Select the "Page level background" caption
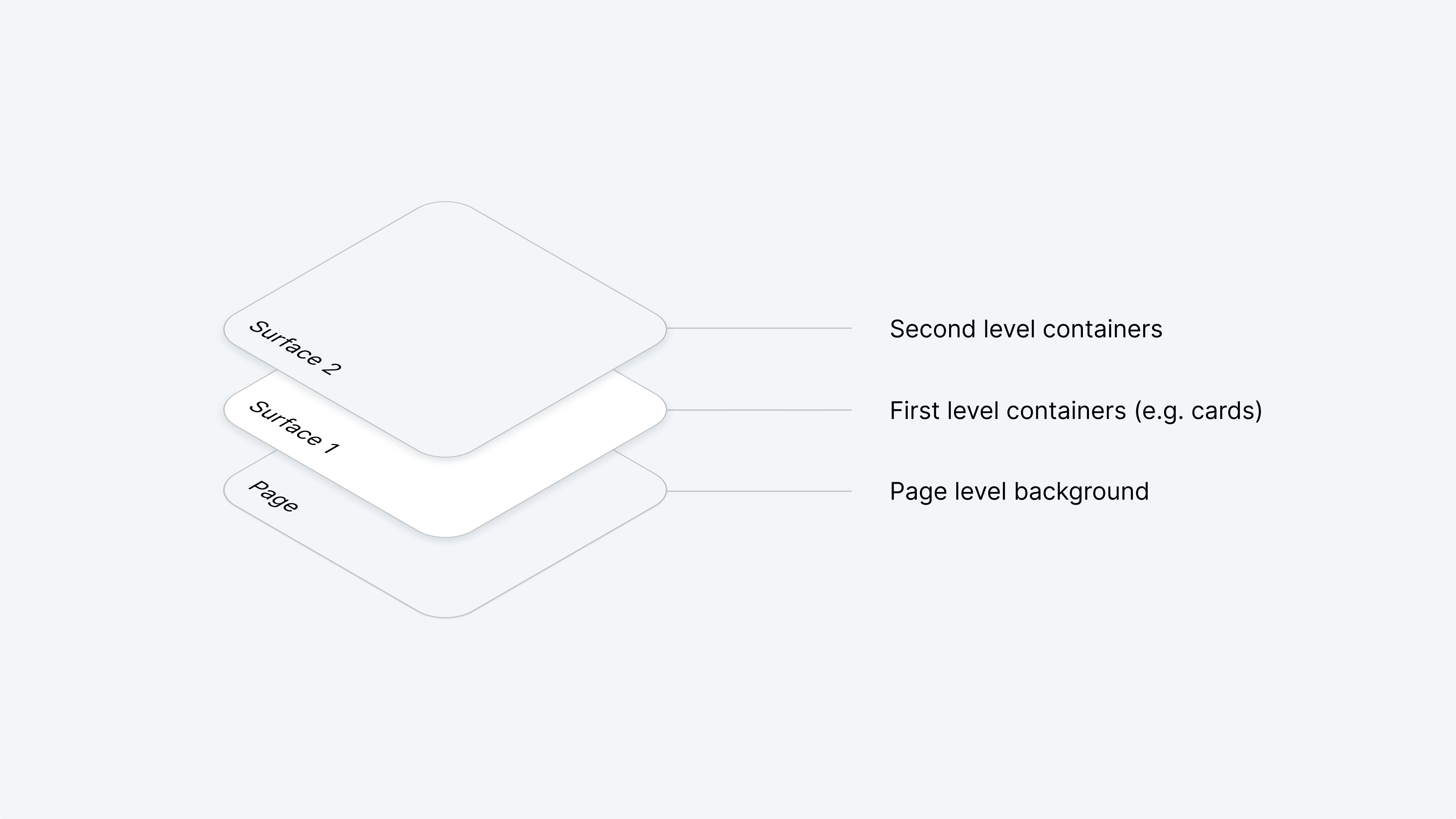This screenshot has width=1456, height=819. [1019, 491]
